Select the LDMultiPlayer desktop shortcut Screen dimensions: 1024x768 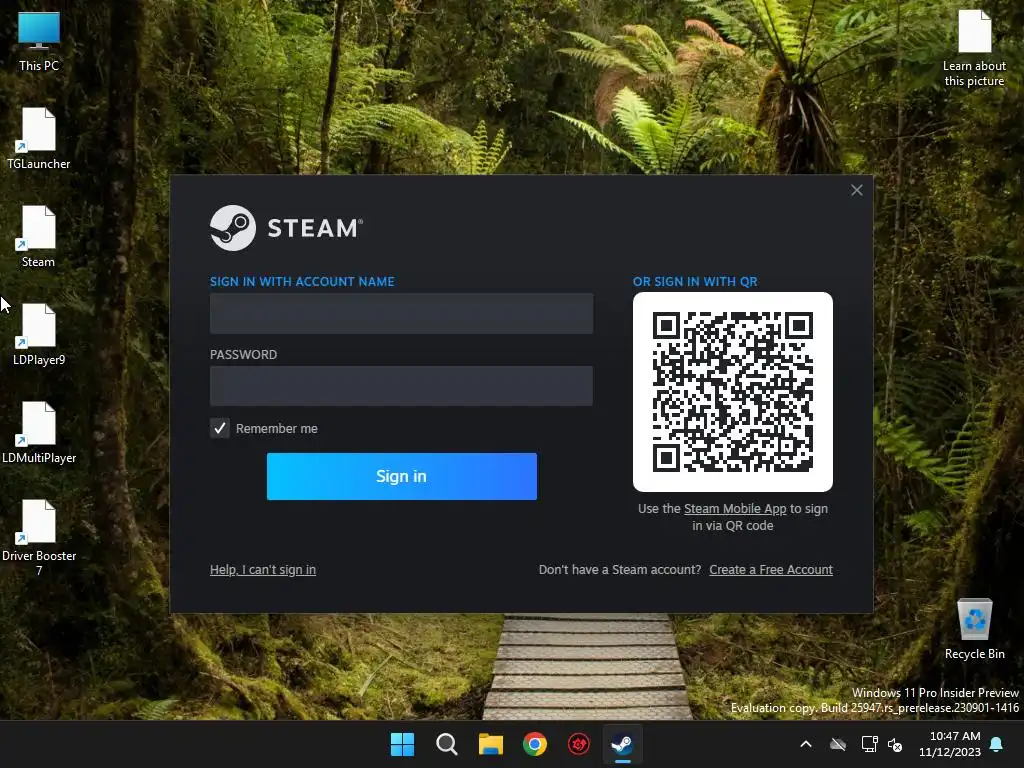(x=39, y=433)
